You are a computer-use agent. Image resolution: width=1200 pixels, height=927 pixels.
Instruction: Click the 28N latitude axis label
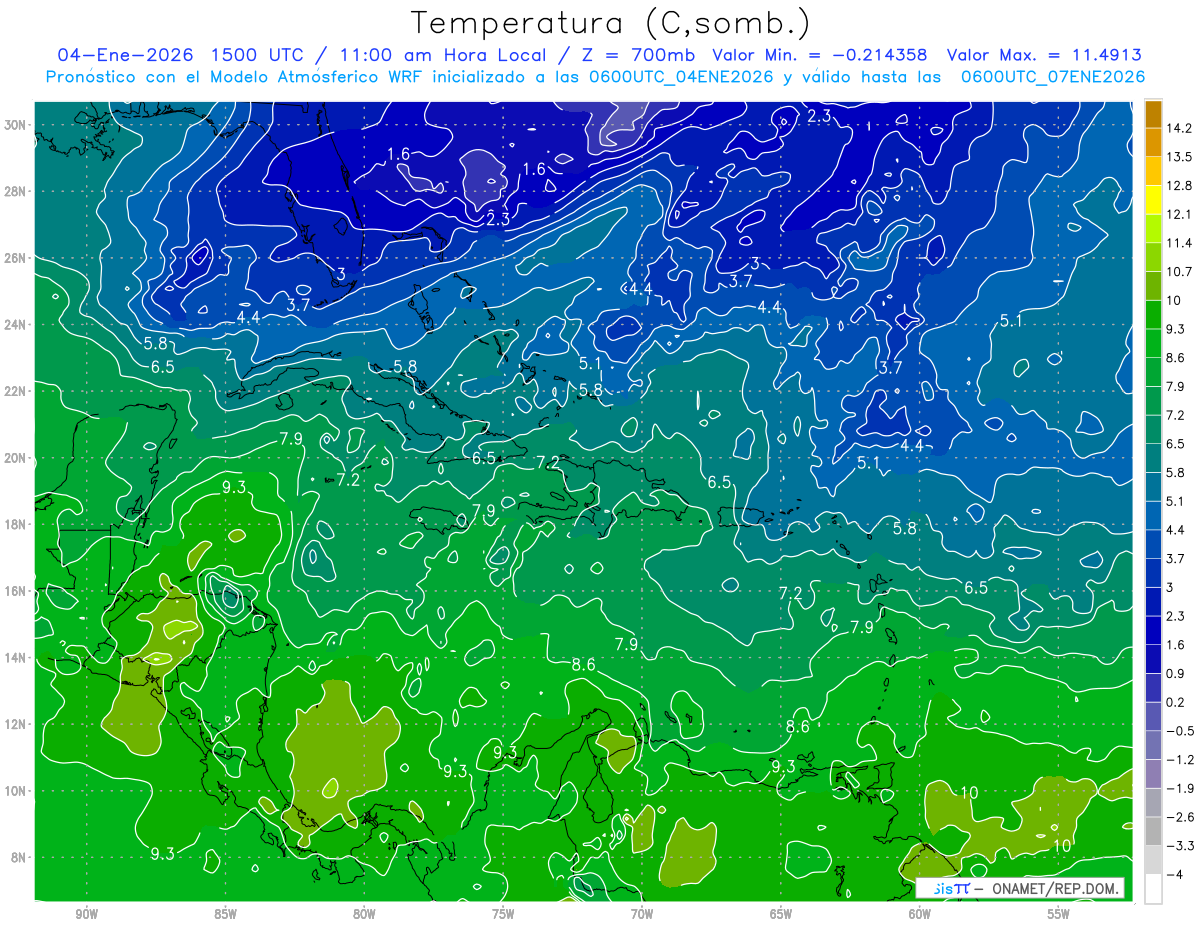[x=15, y=191]
